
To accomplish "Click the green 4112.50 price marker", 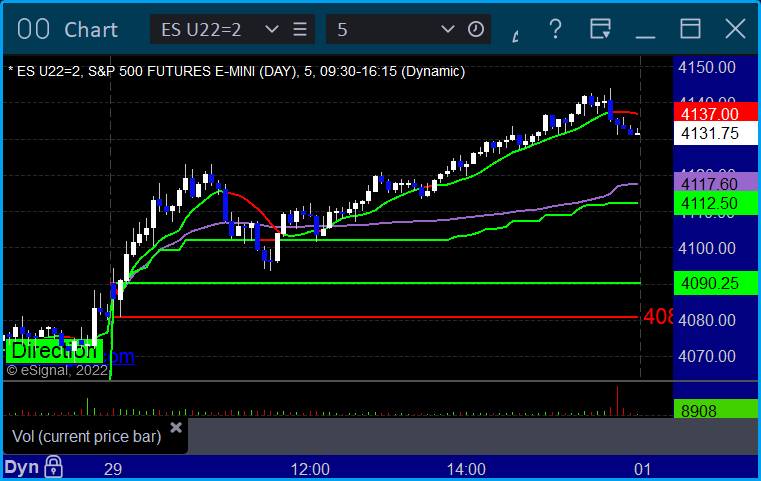I will tap(715, 202).
